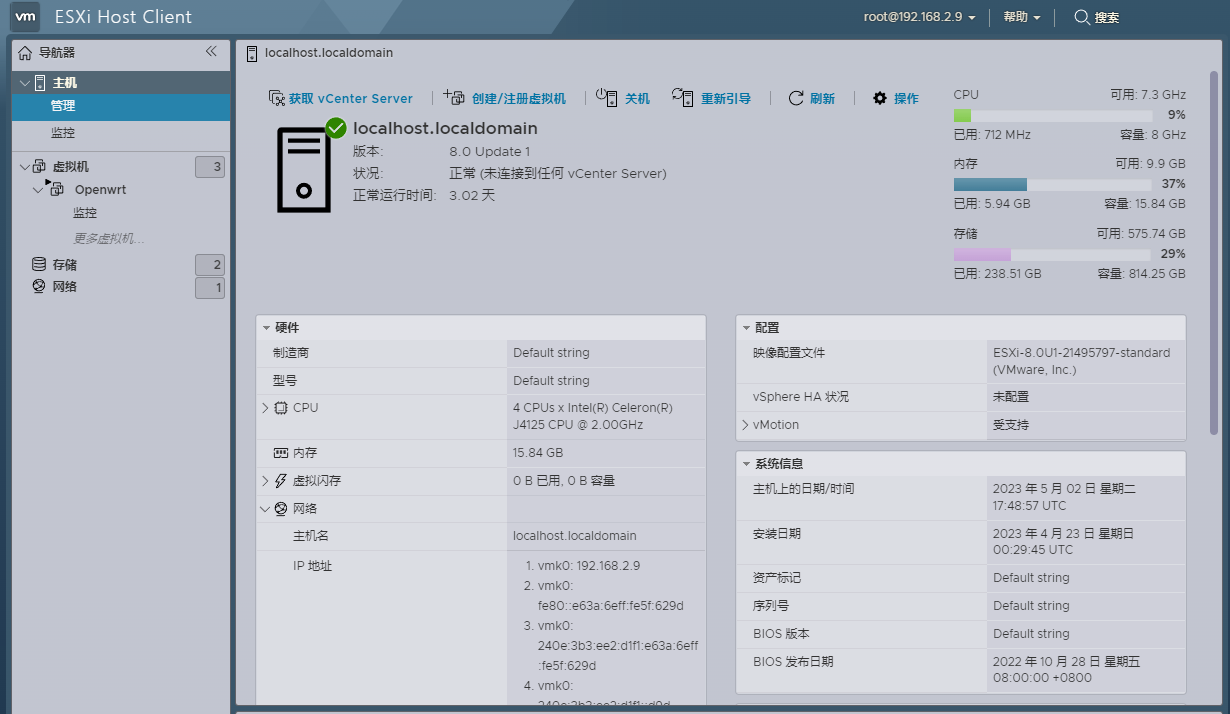Click the actions gear icon

click(880, 98)
